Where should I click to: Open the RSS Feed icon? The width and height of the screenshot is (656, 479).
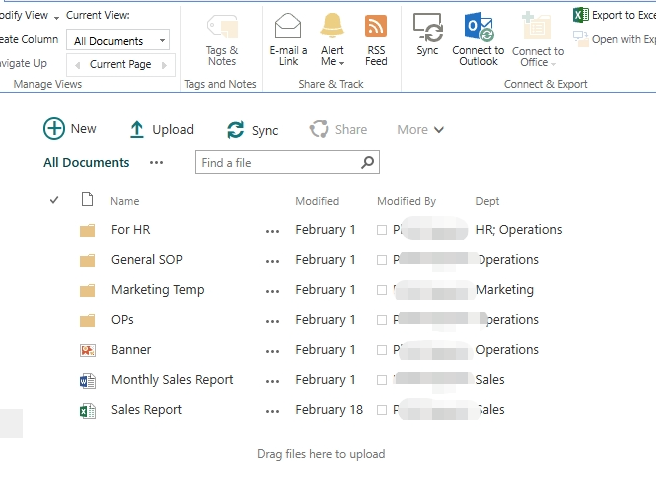(x=376, y=26)
